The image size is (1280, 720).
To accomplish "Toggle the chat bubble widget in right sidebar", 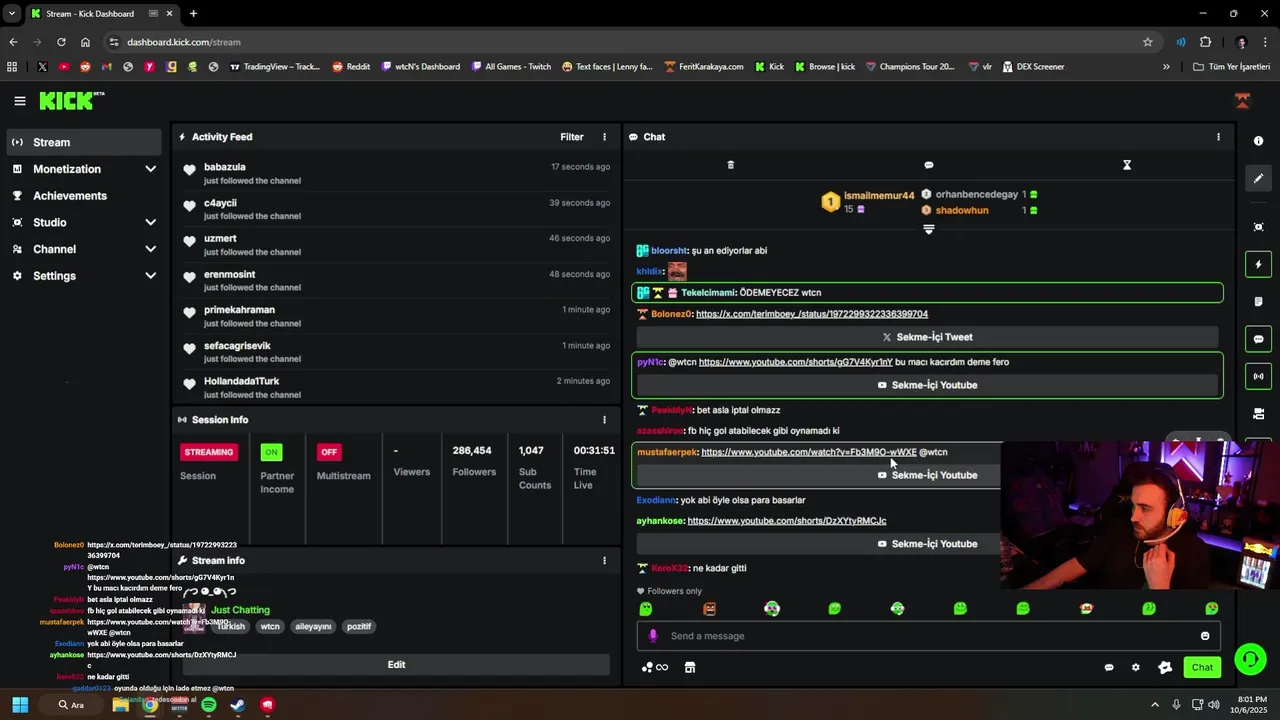I will [1258, 339].
